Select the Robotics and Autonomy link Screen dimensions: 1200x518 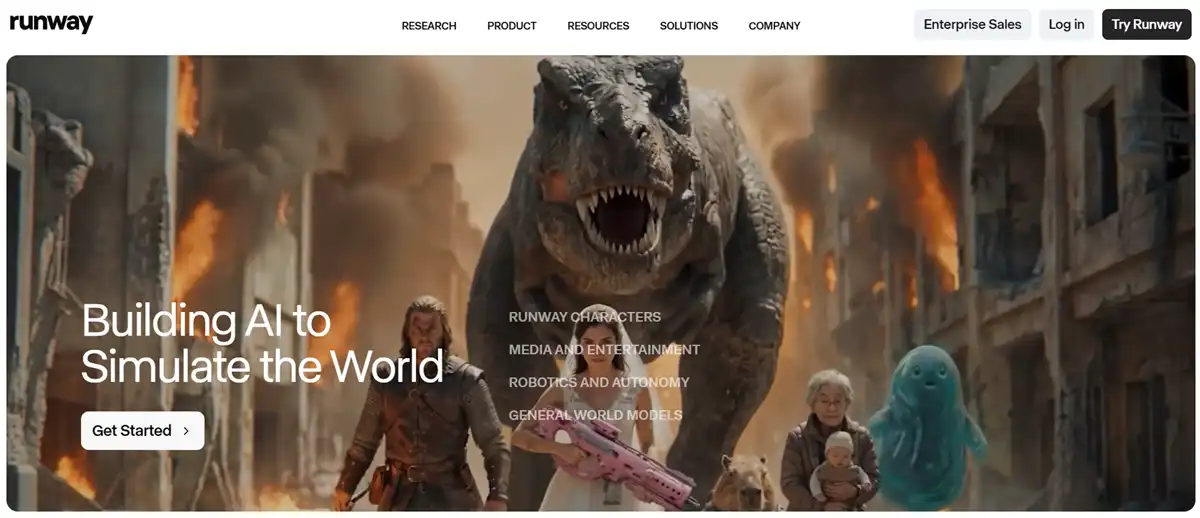(599, 382)
